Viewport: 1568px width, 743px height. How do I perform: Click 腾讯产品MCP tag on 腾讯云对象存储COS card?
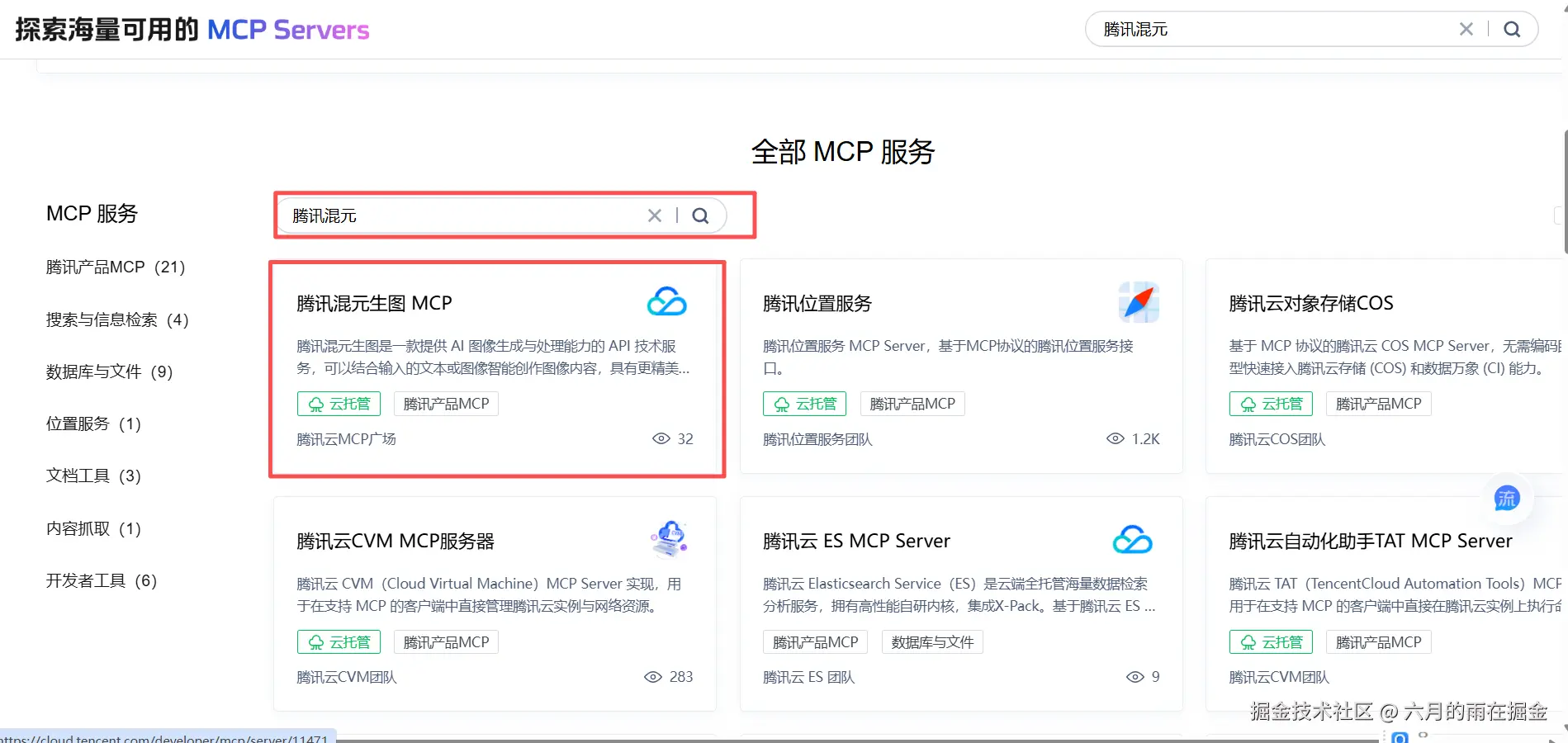[x=1379, y=404]
